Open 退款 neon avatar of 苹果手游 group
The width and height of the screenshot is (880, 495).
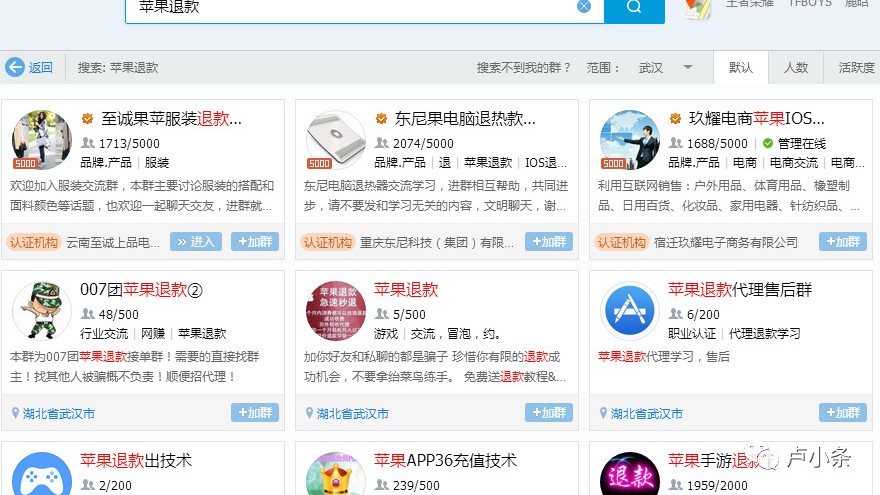(x=630, y=474)
